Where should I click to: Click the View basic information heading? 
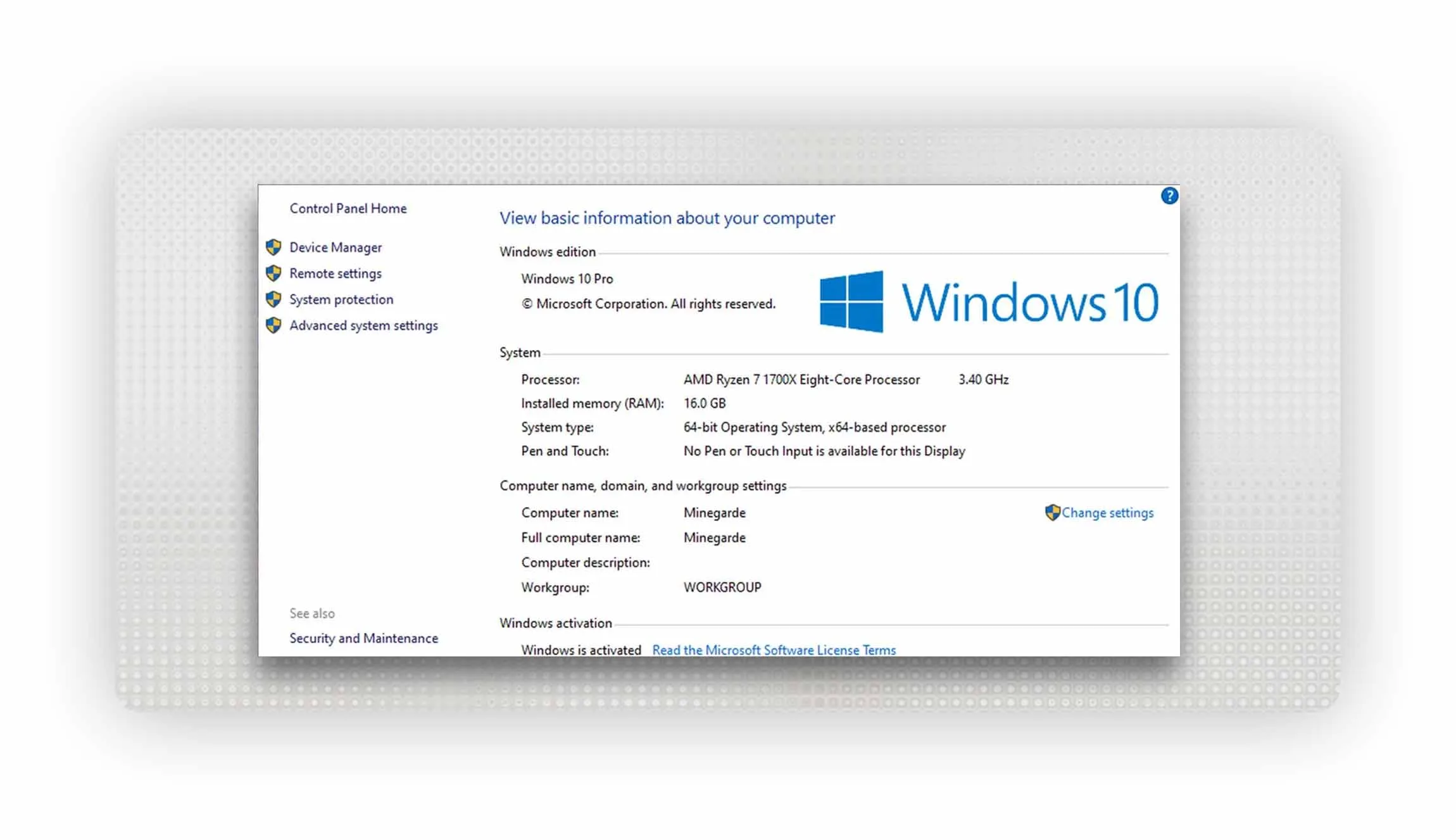(x=667, y=218)
